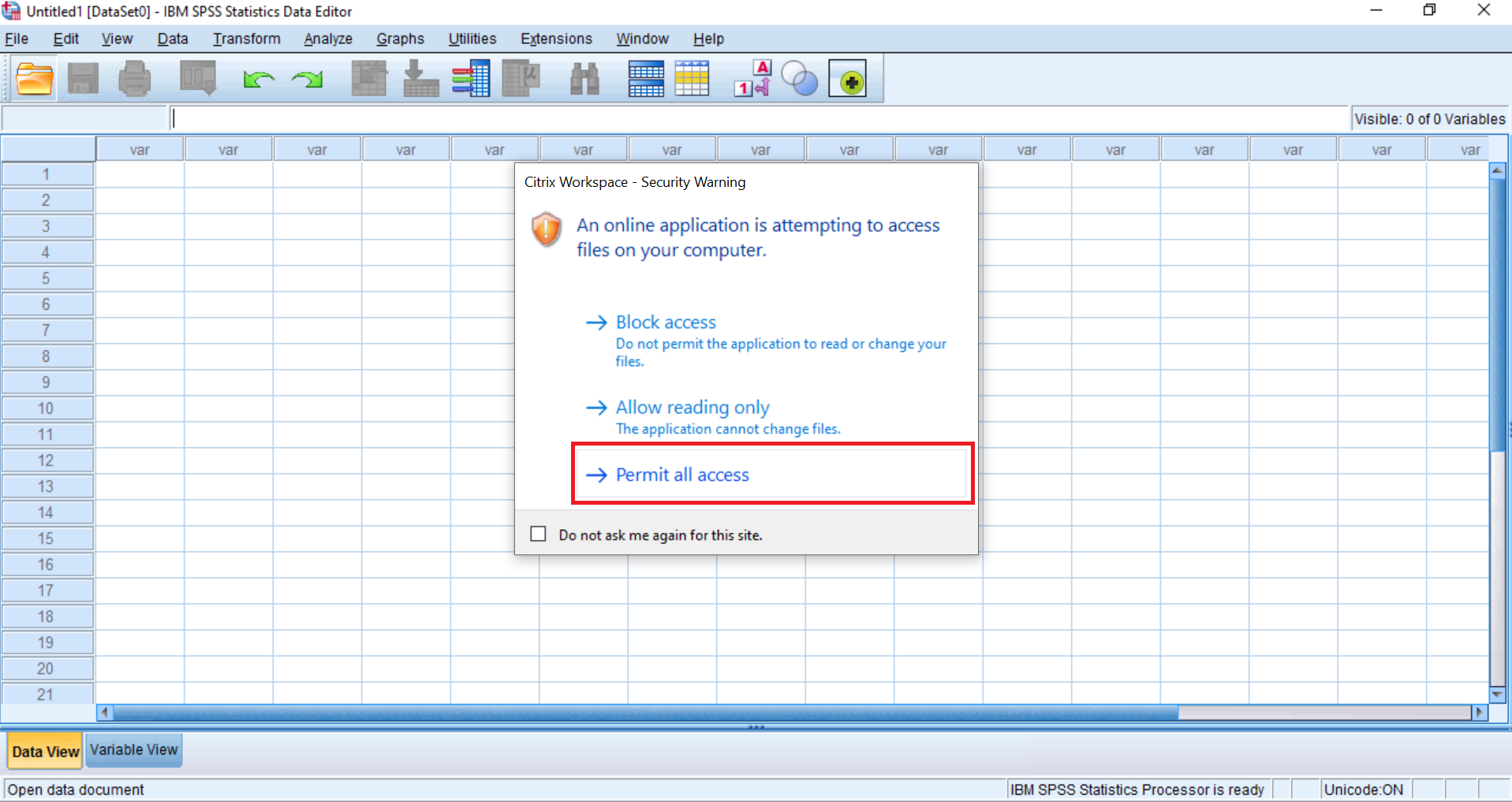Image resolution: width=1512 pixels, height=802 pixels.
Task: Redo with the green right arrow
Action: (307, 79)
